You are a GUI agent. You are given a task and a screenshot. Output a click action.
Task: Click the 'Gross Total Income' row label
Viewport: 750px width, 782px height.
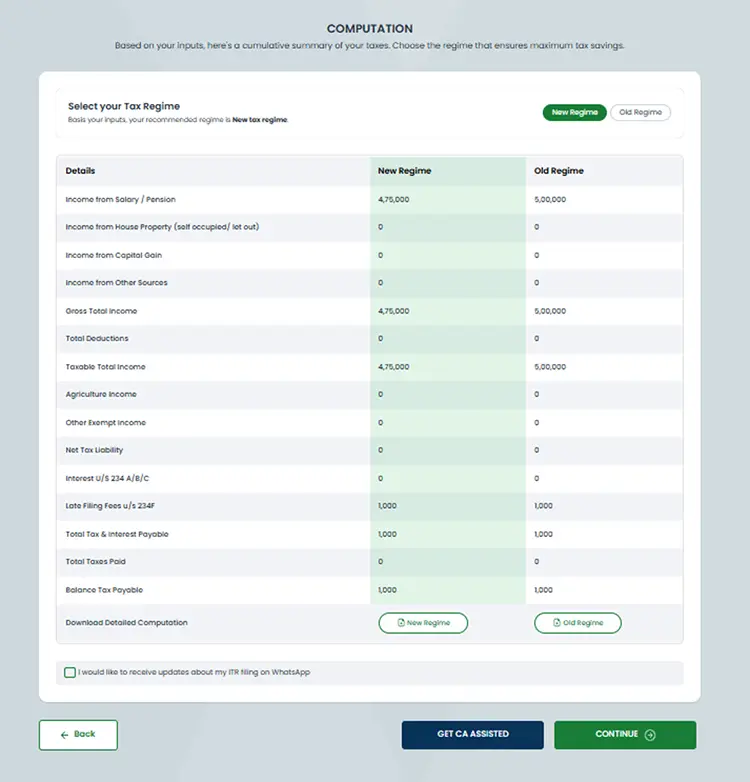[101, 311]
